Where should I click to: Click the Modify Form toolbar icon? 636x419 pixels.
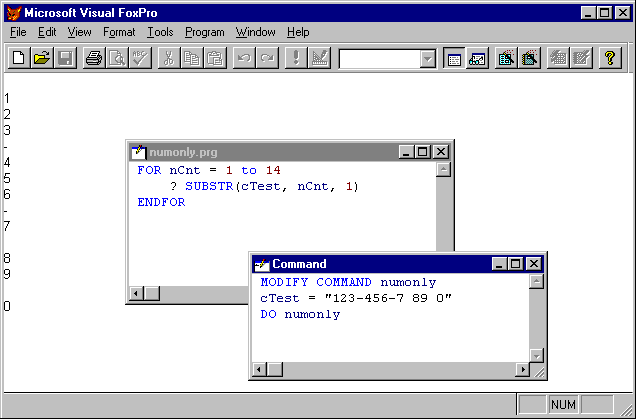(x=320, y=58)
